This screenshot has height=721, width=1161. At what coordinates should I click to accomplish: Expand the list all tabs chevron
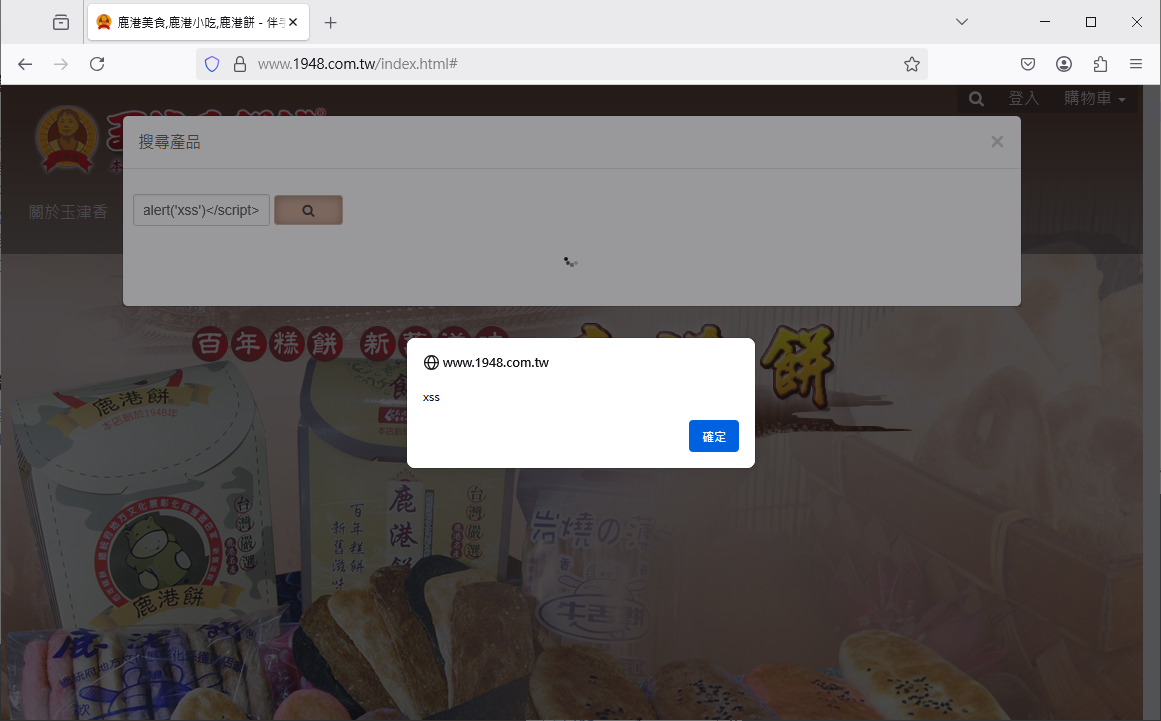962,22
